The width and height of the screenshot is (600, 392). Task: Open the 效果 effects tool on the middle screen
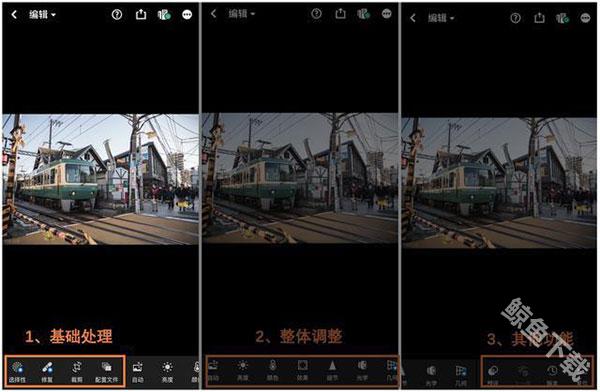click(302, 371)
